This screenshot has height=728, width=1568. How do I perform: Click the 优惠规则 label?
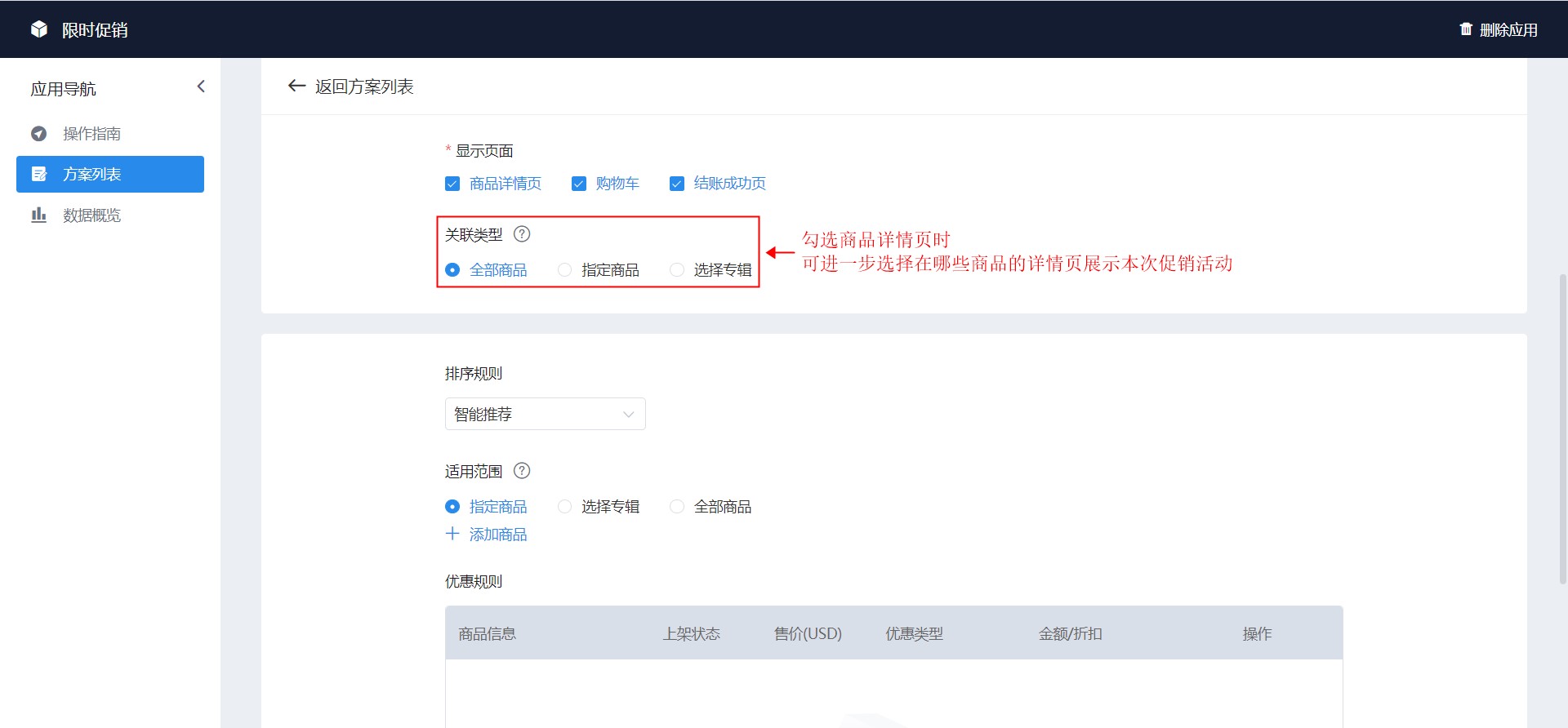[x=474, y=582]
